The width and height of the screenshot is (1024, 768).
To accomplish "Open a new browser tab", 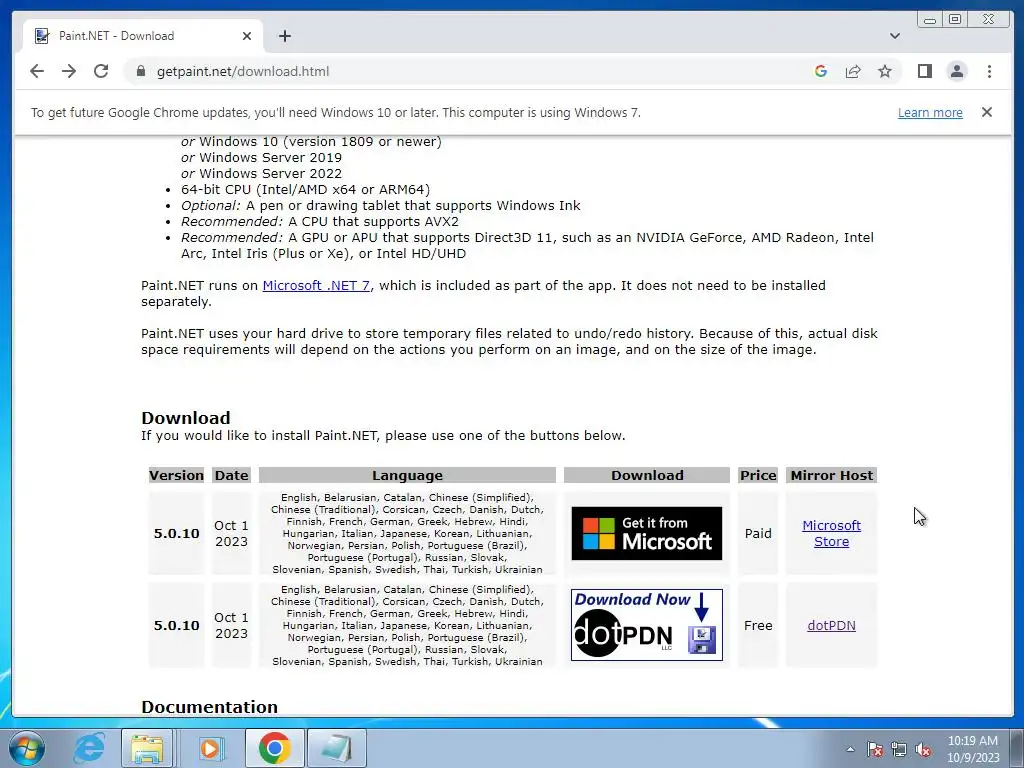I will (285, 36).
